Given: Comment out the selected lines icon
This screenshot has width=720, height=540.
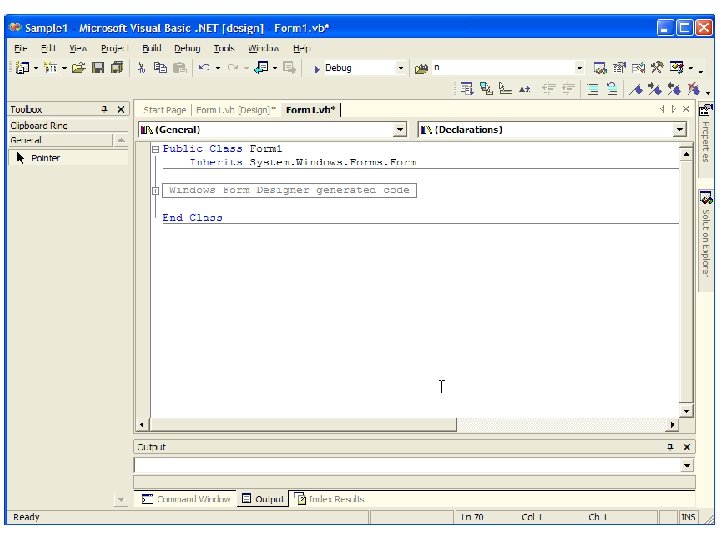Looking at the screenshot, I should pyautogui.click(x=593, y=89).
